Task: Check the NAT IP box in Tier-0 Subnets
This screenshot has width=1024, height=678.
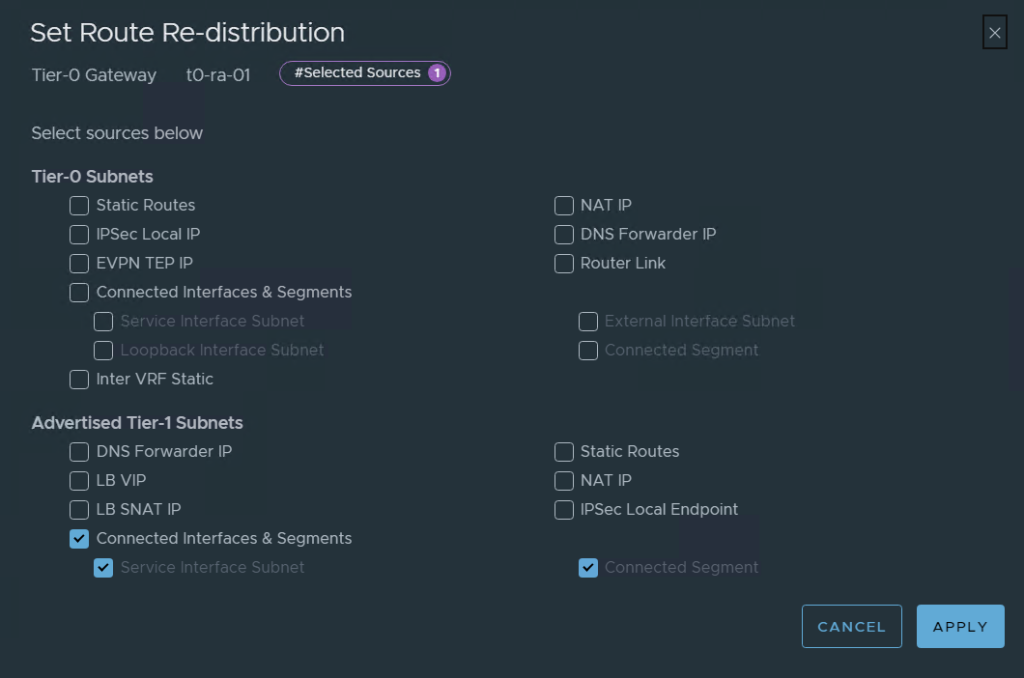Action: (563, 205)
